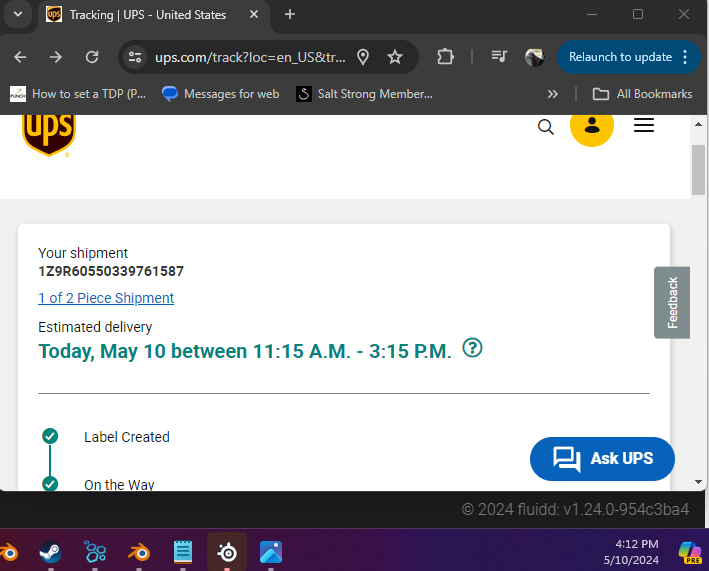This screenshot has height=571, width=709.
Task: Select tracking number 1Z9R60550339761587
Action: [x=111, y=271]
